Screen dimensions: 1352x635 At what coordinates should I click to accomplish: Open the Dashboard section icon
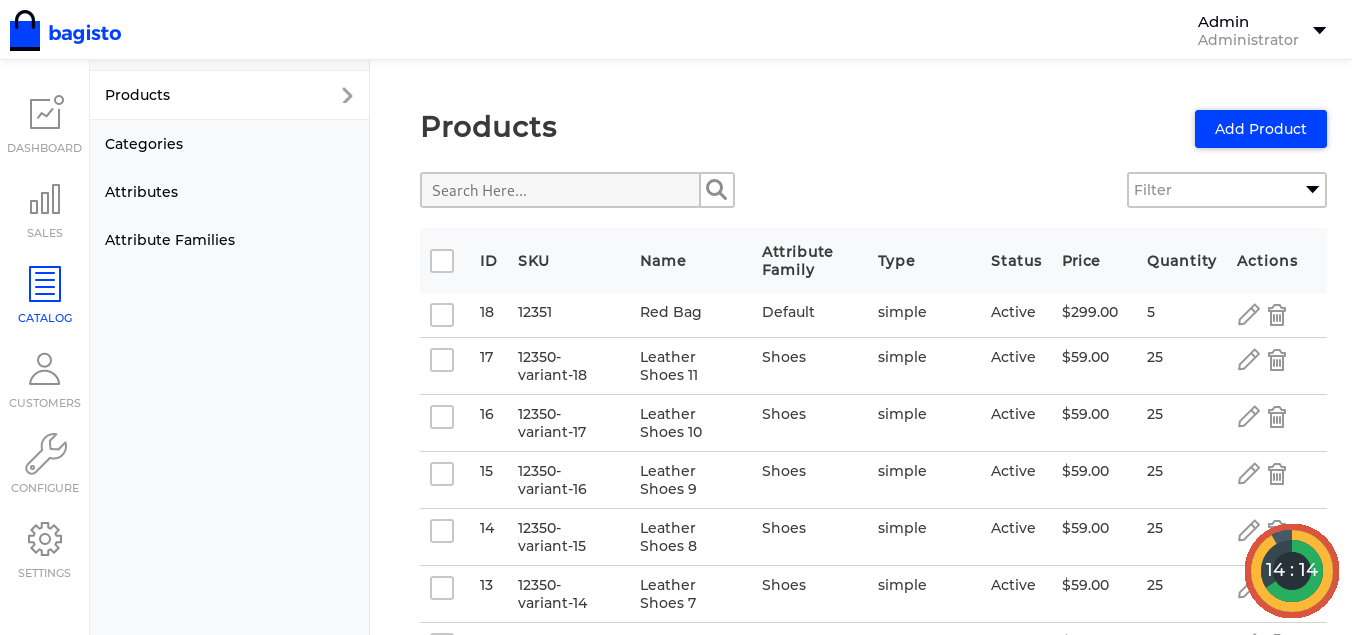pyautogui.click(x=46, y=113)
